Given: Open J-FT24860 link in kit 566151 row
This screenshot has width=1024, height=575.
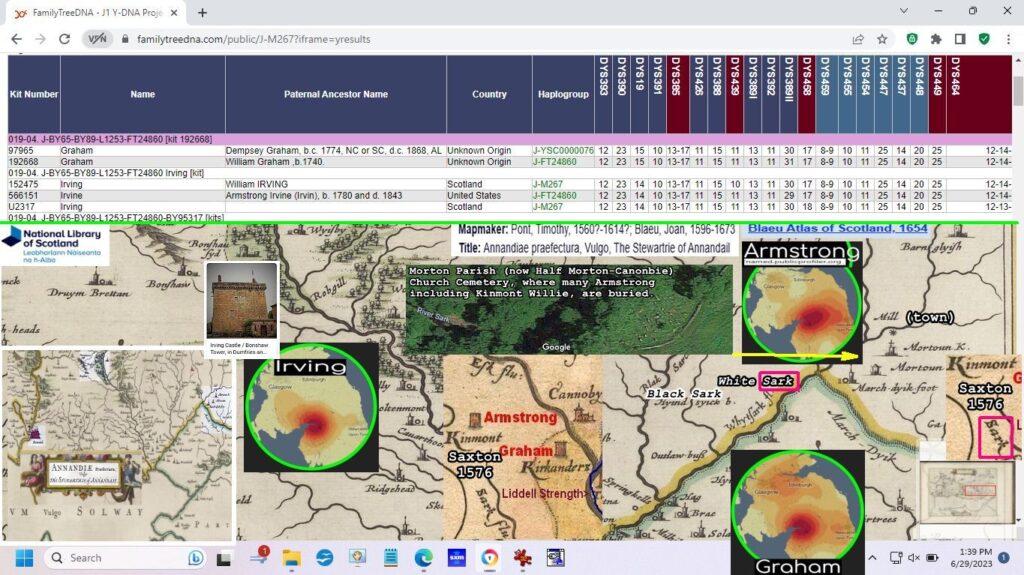Looking at the screenshot, I should point(554,196).
